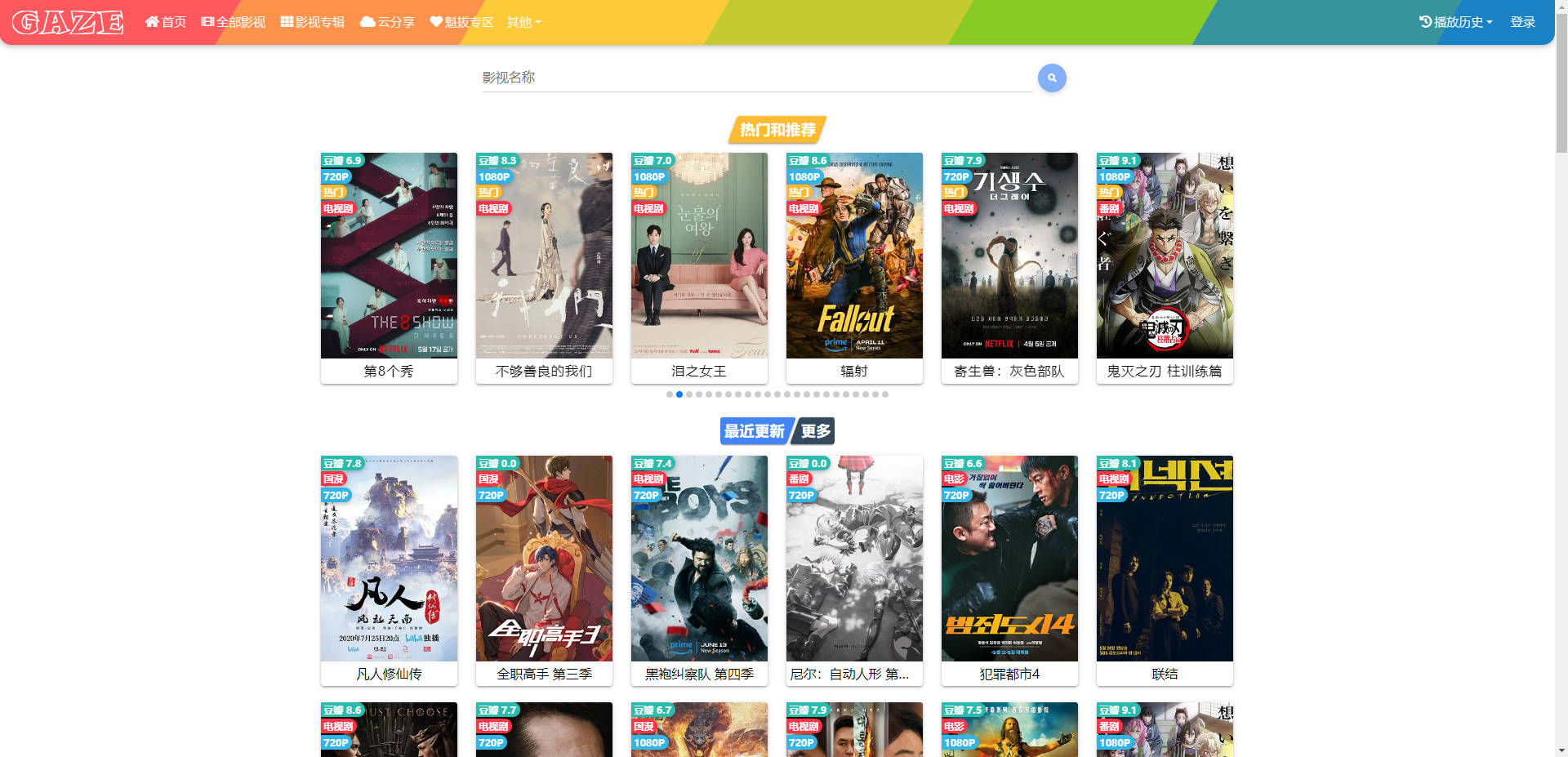The image size is (1568, 757).
Task: Open the Fallout 辐射 poster
Action: click(854, 256)
